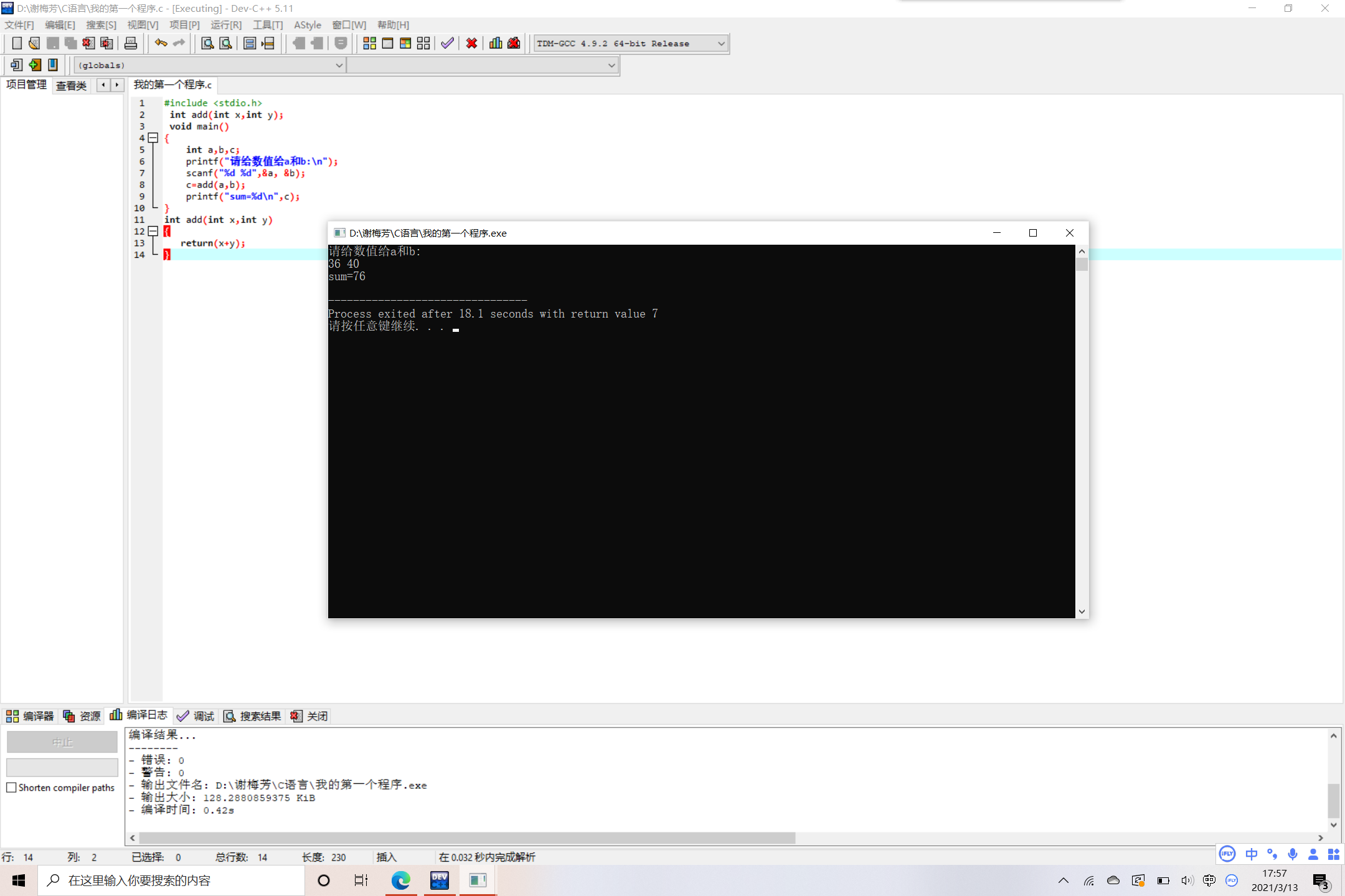Switch to the 调试 tab
Screen dimensions: 1345x896
196,716
